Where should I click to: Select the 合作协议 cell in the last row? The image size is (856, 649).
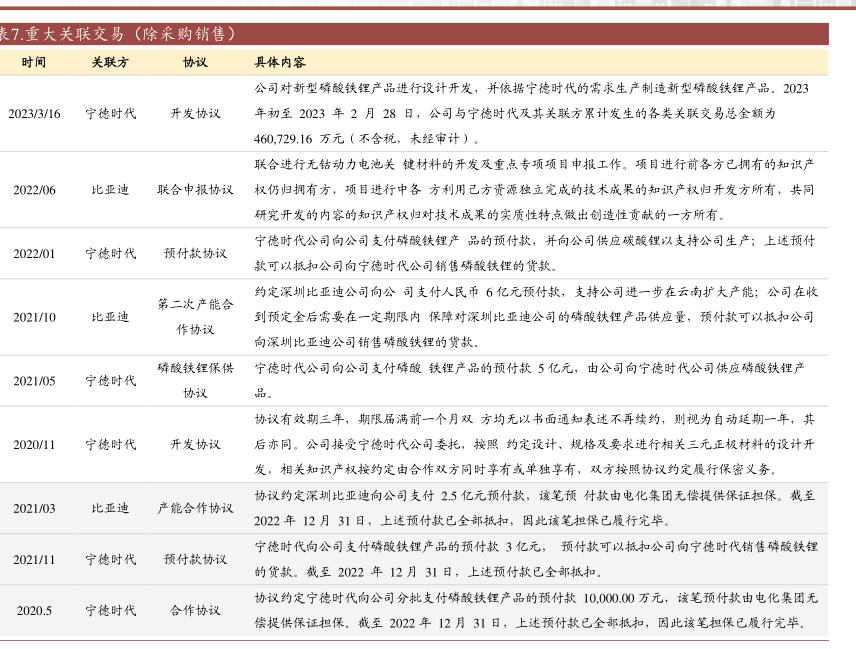click(195, 610)
